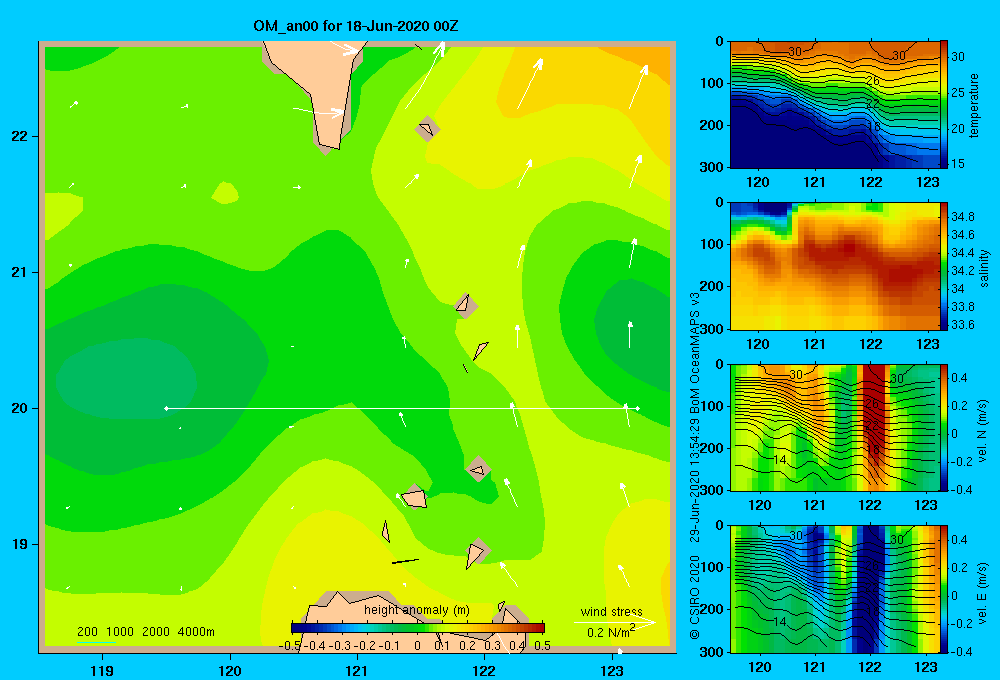Click the 30 value on temperature colorbar
Image resolution: width=1000 pixels, height=680 pixels.
958,57
